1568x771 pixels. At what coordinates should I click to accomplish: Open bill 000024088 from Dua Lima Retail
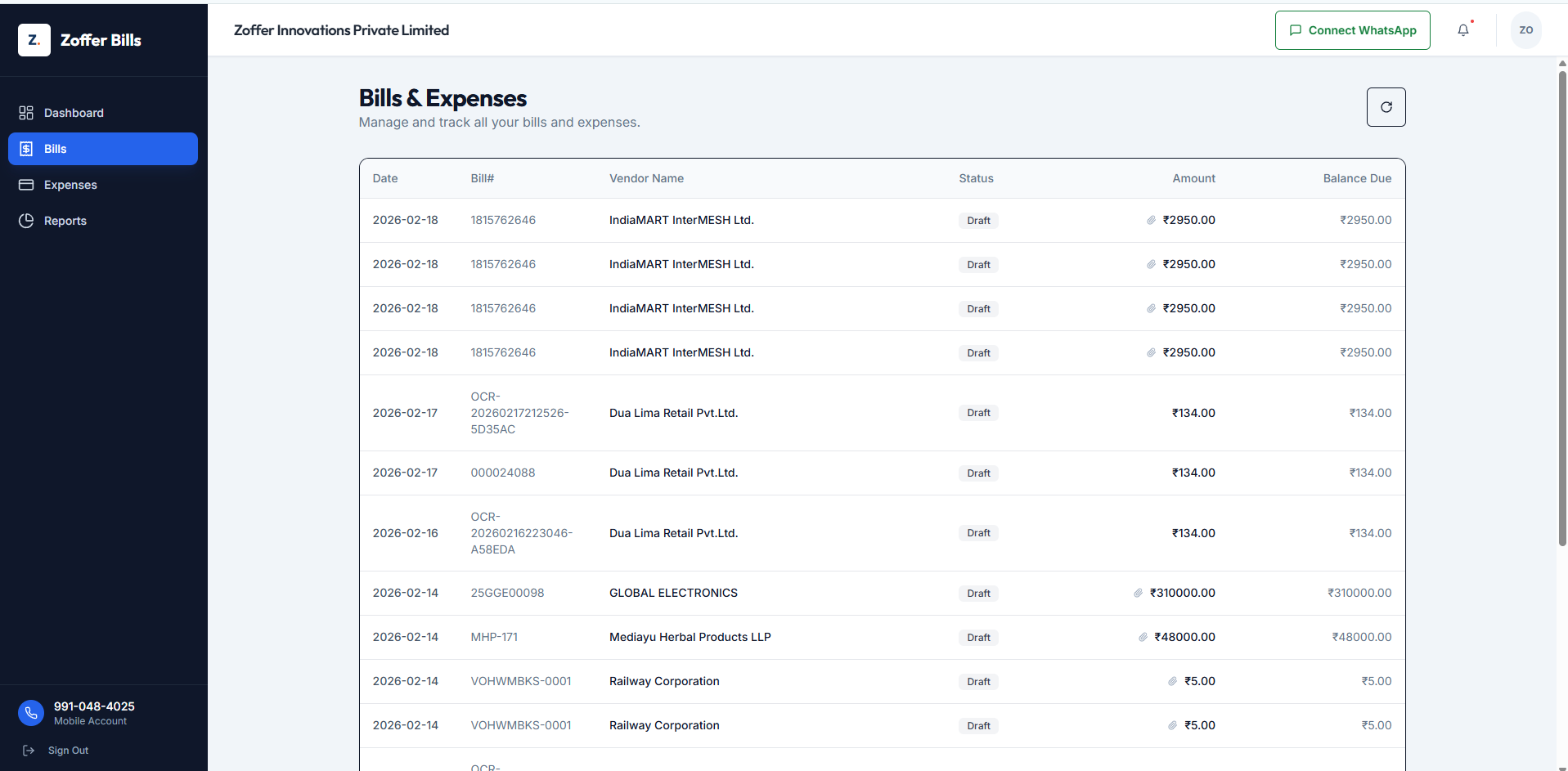(x=502, y=473)
